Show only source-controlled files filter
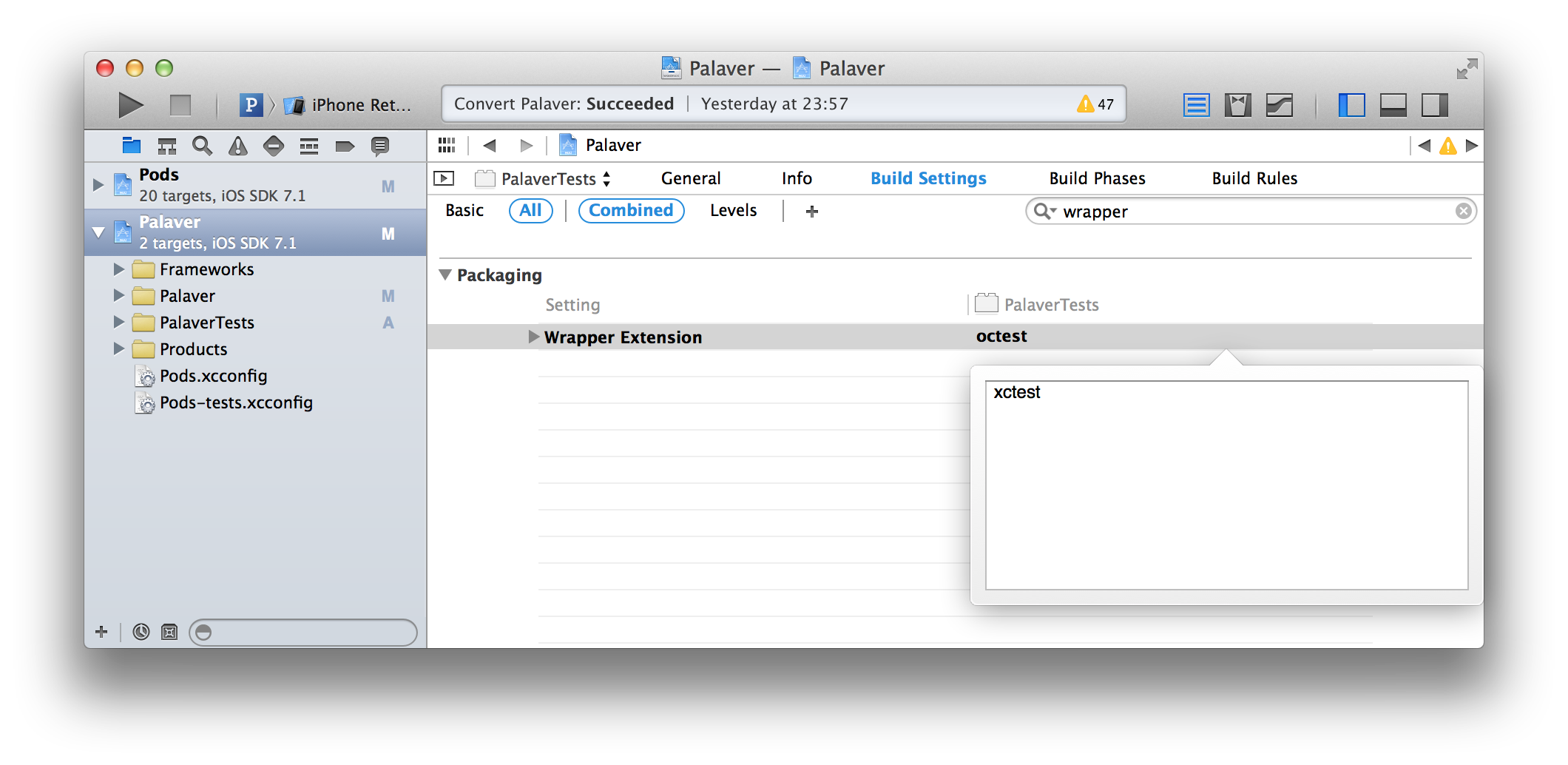The width and height of the screenshot is (1568, 765). pyautogui.click(x=169, y=632)
